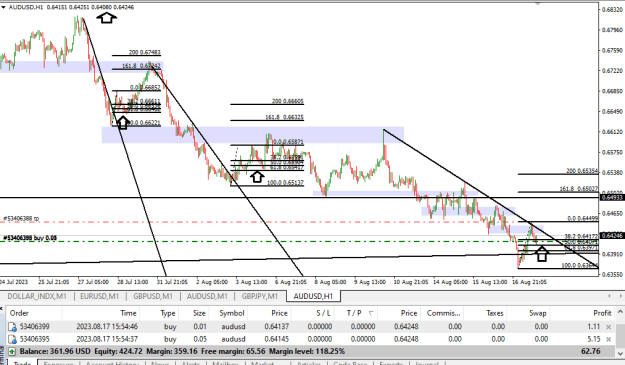Select the open time 2023.08.17 15:54:46
The image size is (625, 365).
click(107, 327)
